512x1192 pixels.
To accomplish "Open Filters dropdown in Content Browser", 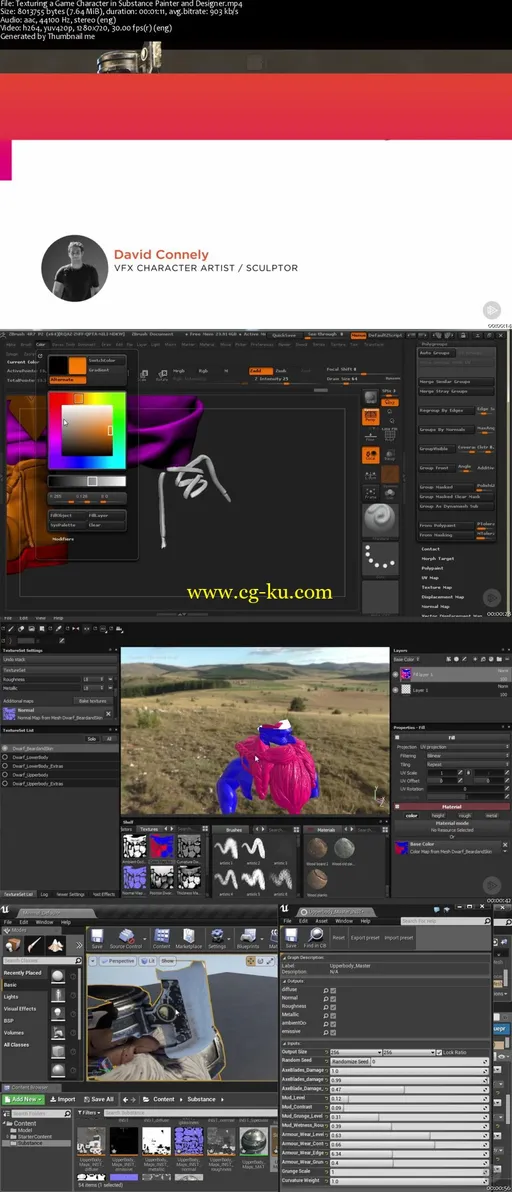I will [x=88, y=1113].
